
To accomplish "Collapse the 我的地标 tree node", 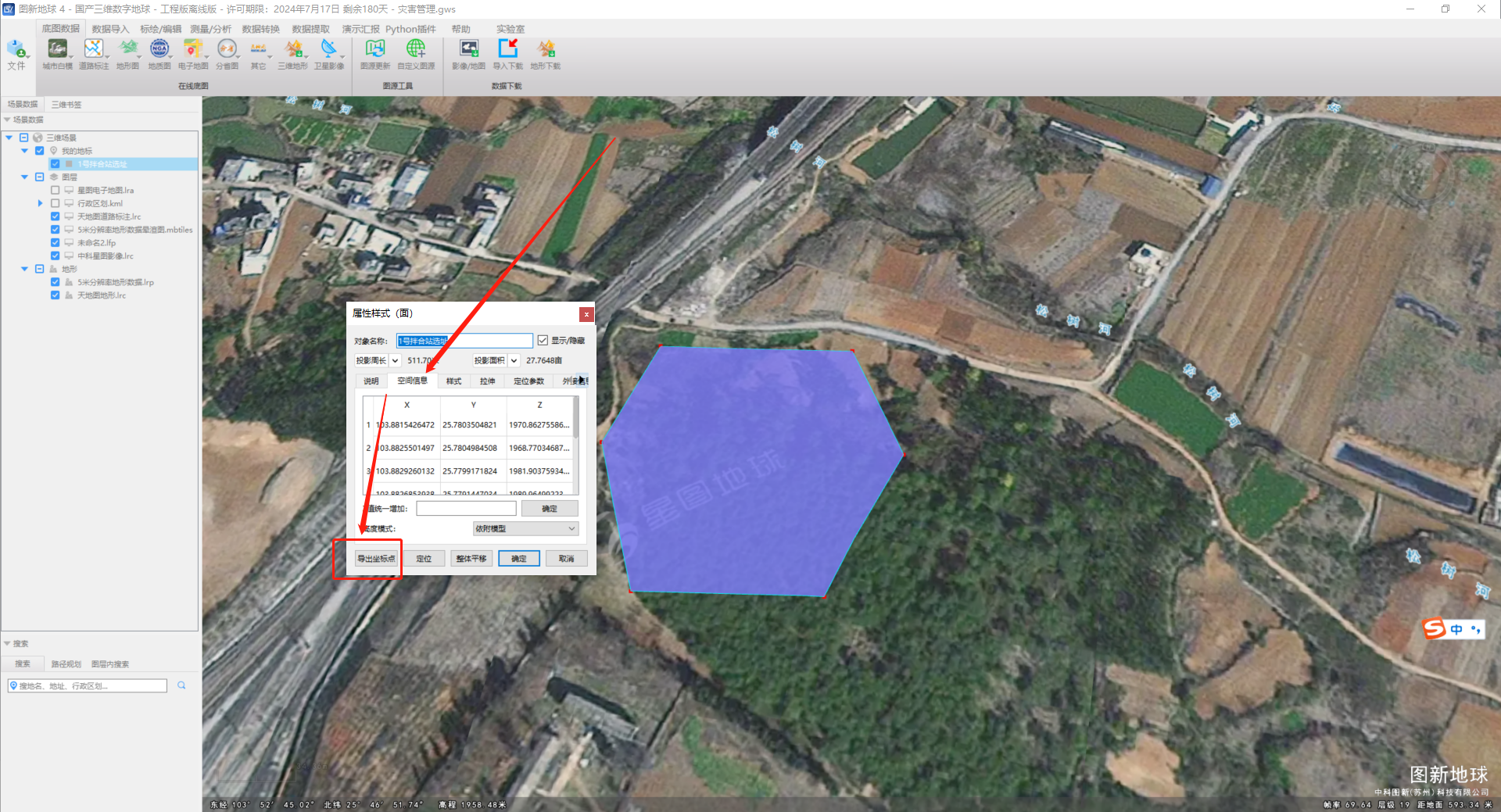I will (24, 151).
